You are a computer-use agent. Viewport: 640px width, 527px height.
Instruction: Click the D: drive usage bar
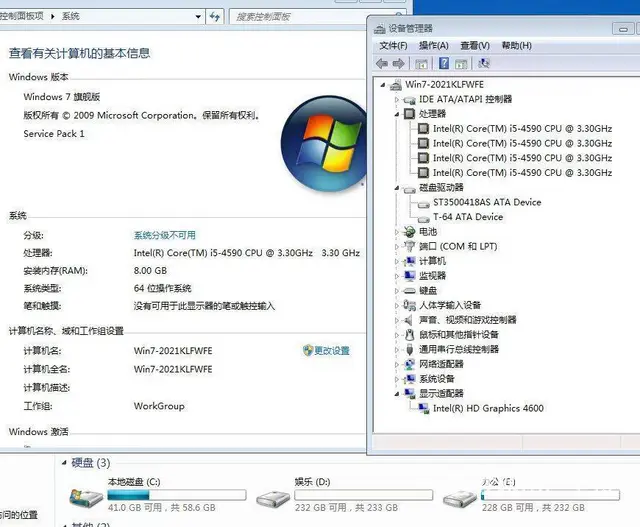364,495
